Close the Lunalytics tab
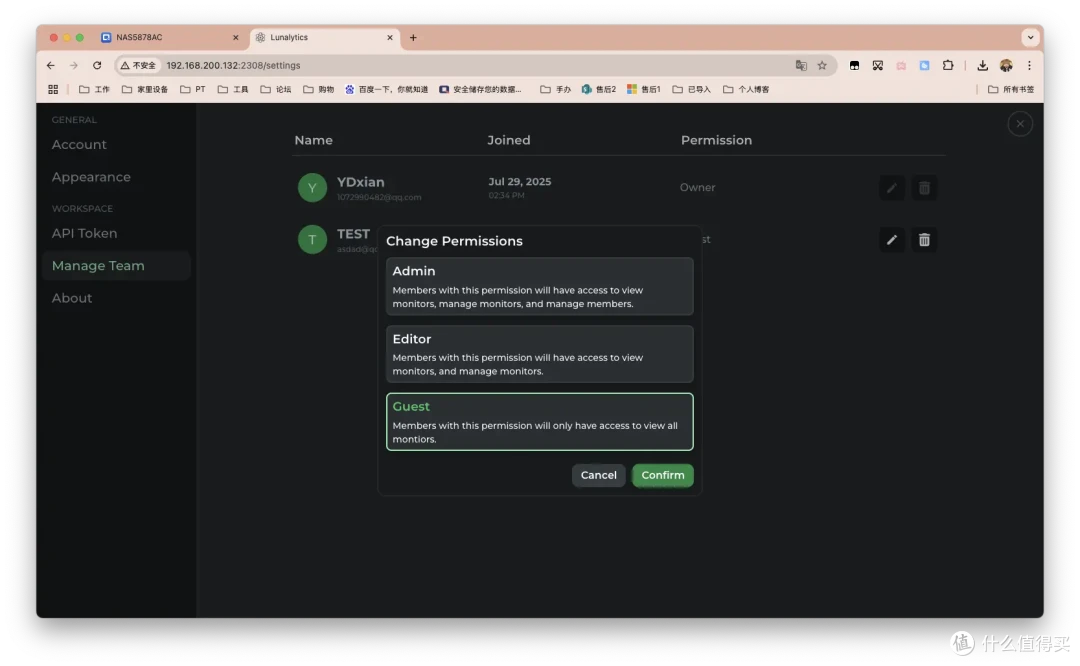Screen dimensions: 1080x666 coord(390,38)
